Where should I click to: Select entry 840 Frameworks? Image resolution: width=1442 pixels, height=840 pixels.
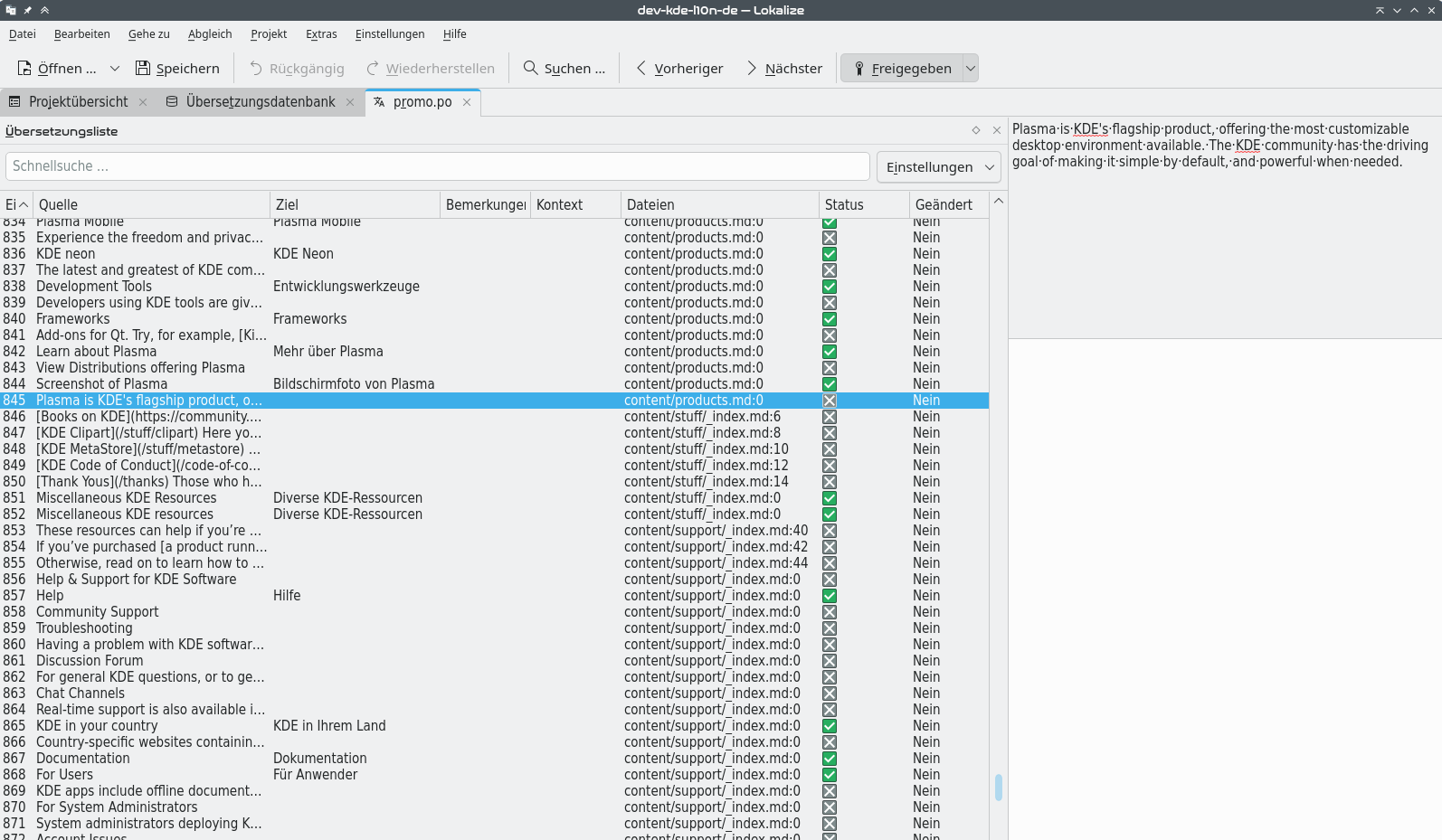[x=494, y=319]
